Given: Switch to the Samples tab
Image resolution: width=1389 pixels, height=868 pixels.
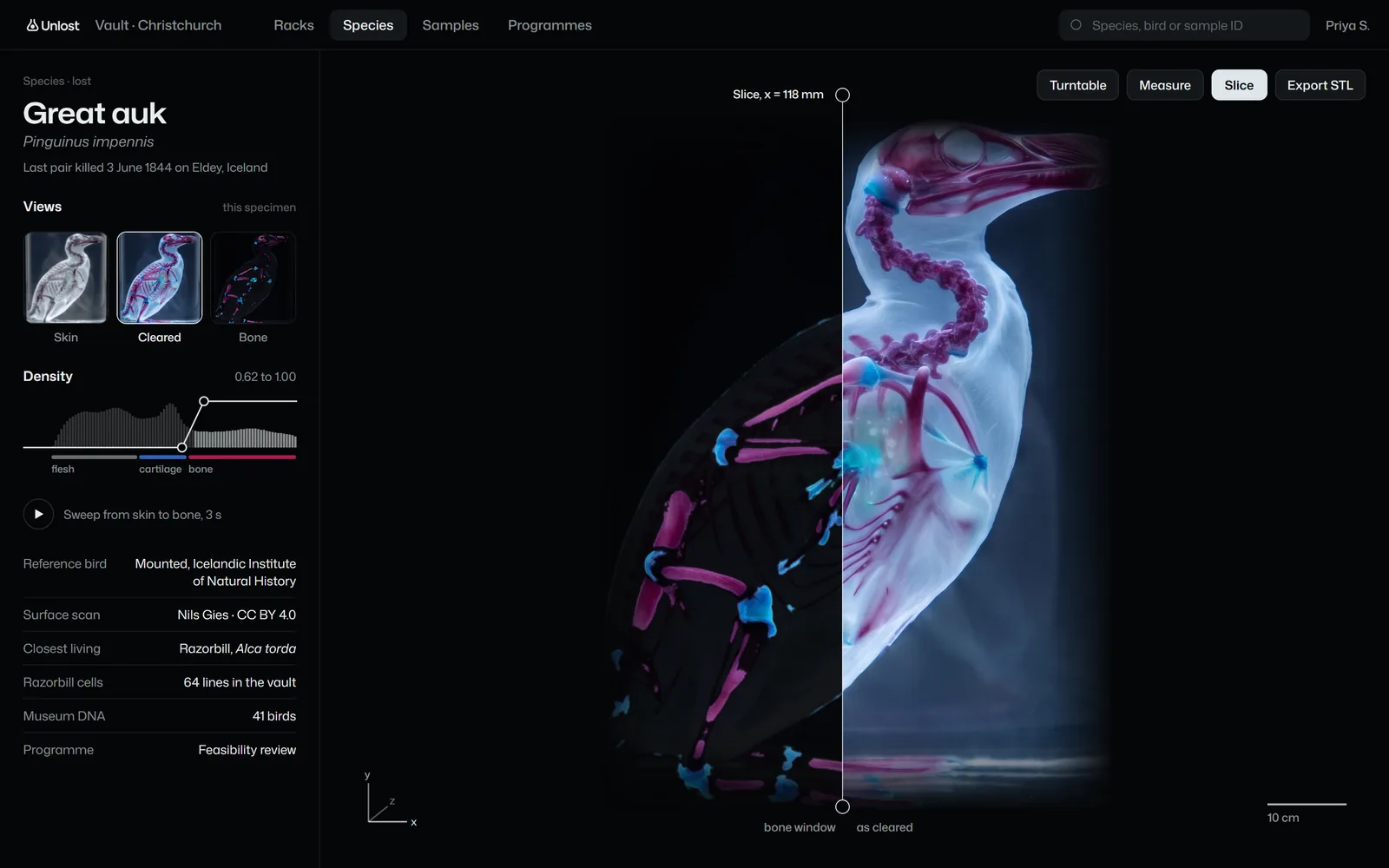Looking at the screenshot, I should (451, 25).
